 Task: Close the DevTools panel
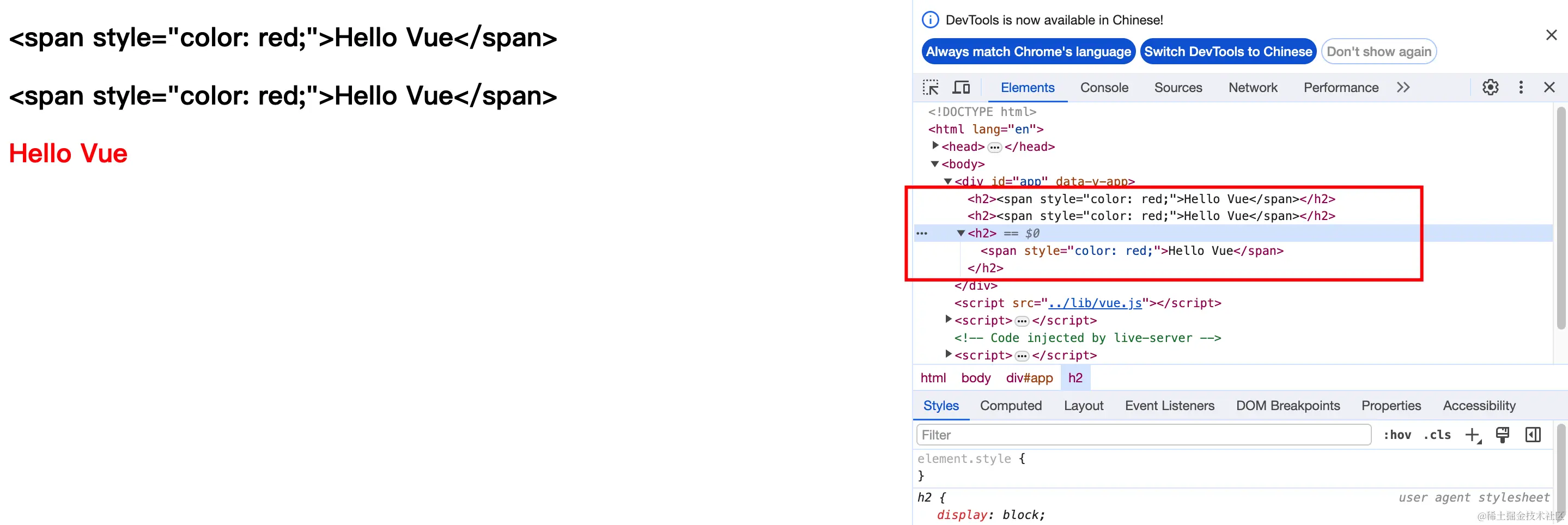click(1549, 88)
